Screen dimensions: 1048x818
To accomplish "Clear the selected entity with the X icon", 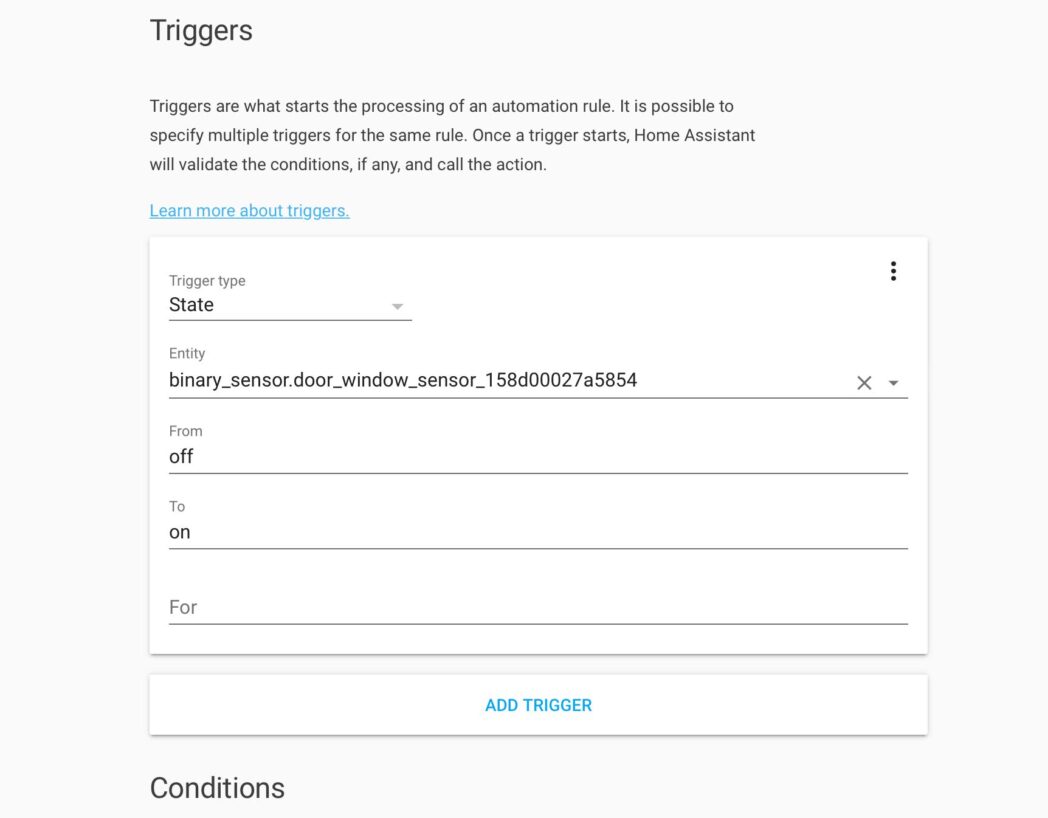I will pos(862,382).
